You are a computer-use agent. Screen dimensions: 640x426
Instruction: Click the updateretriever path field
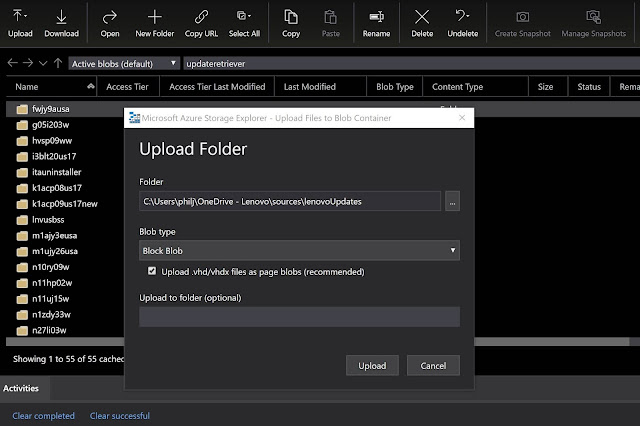click(x=411, y=63)
